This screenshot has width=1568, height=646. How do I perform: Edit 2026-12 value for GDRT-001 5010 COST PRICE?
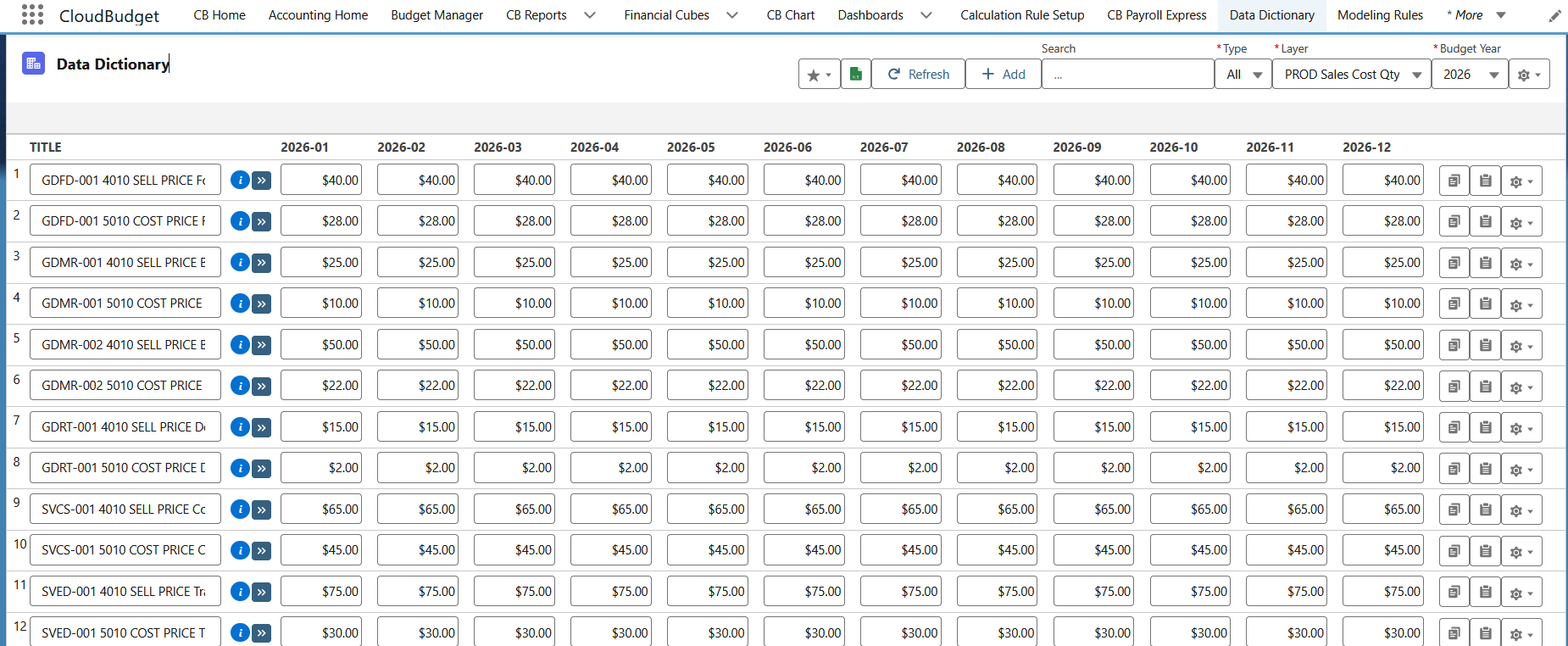[x=1383, y=468]
